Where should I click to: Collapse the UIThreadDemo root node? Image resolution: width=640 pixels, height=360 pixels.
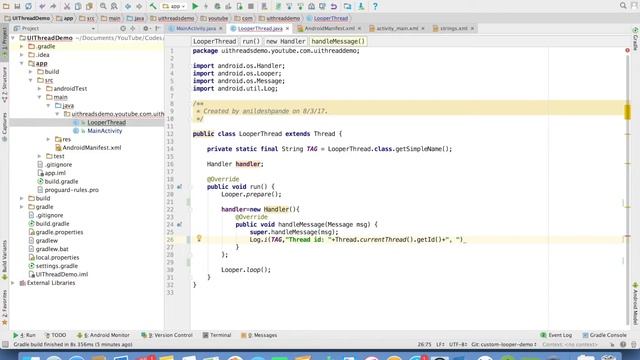[13, 38]
